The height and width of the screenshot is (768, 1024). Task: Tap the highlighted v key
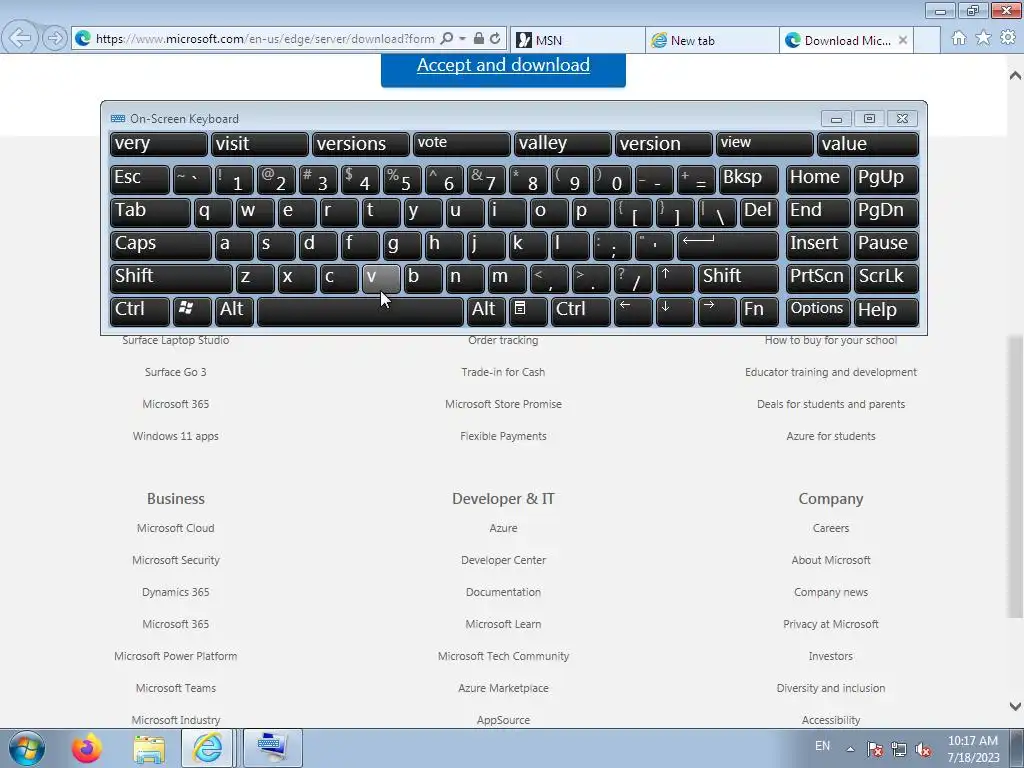pos(381,278)
